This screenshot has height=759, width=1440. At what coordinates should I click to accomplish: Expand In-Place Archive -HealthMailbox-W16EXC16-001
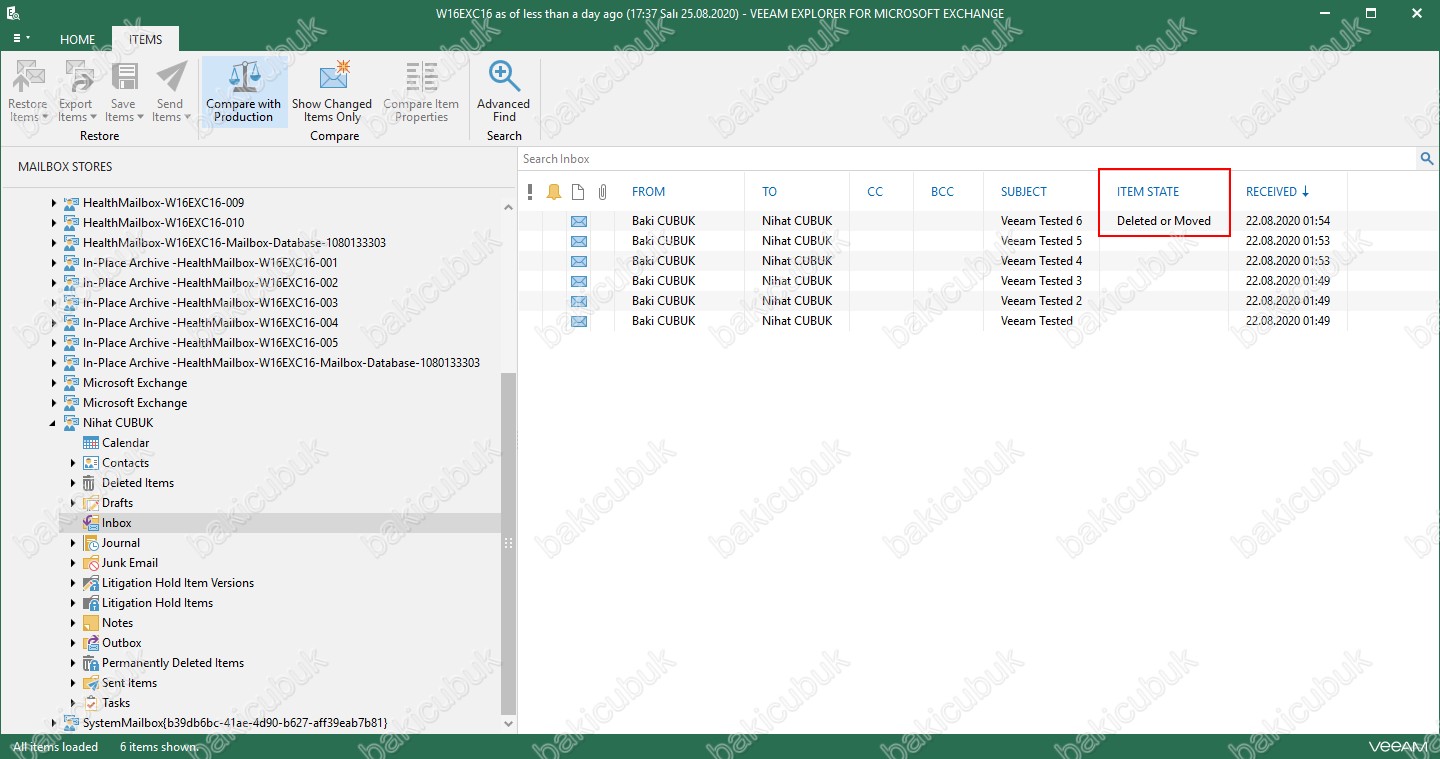(54, 263)
